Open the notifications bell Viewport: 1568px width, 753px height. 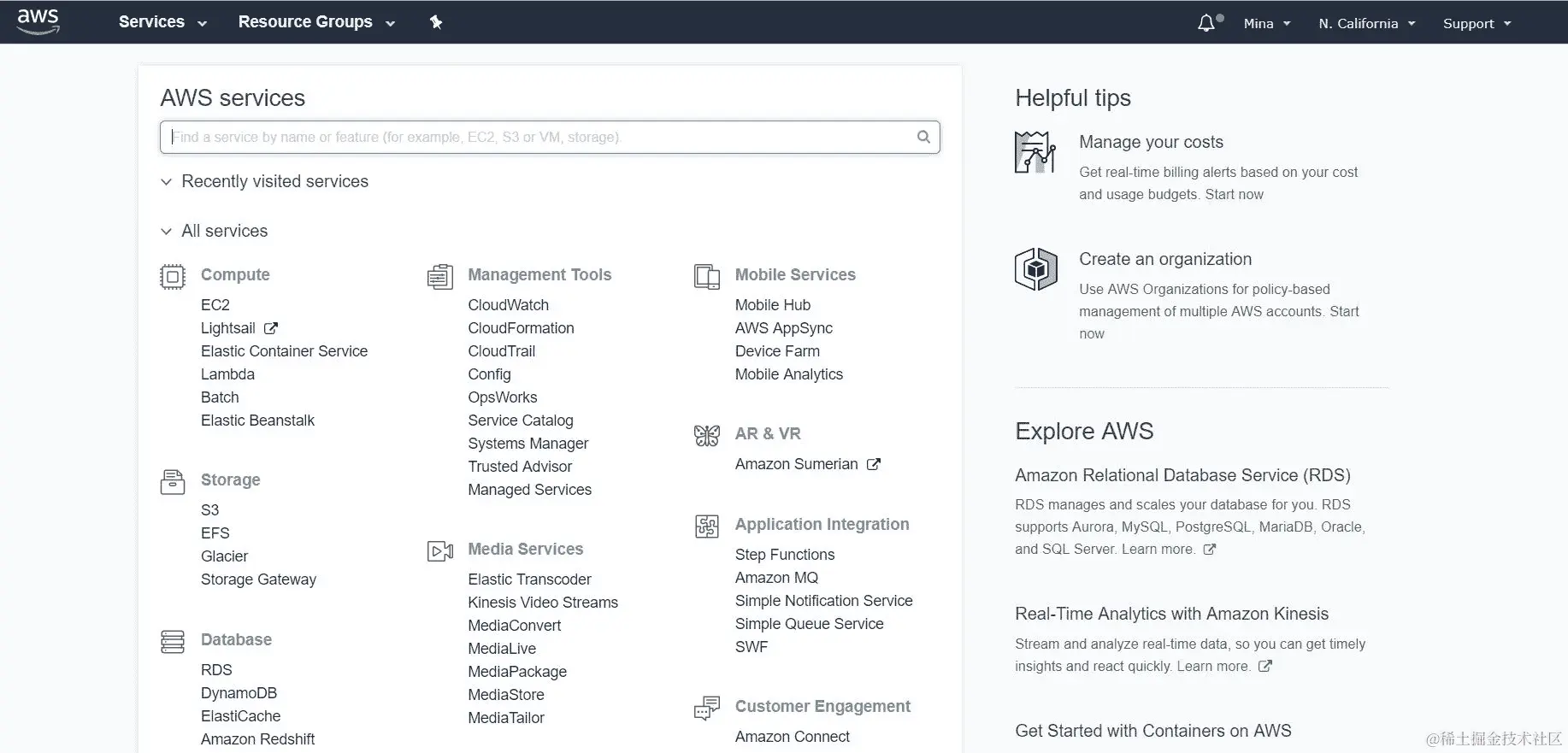click(x=1206, y=23)
